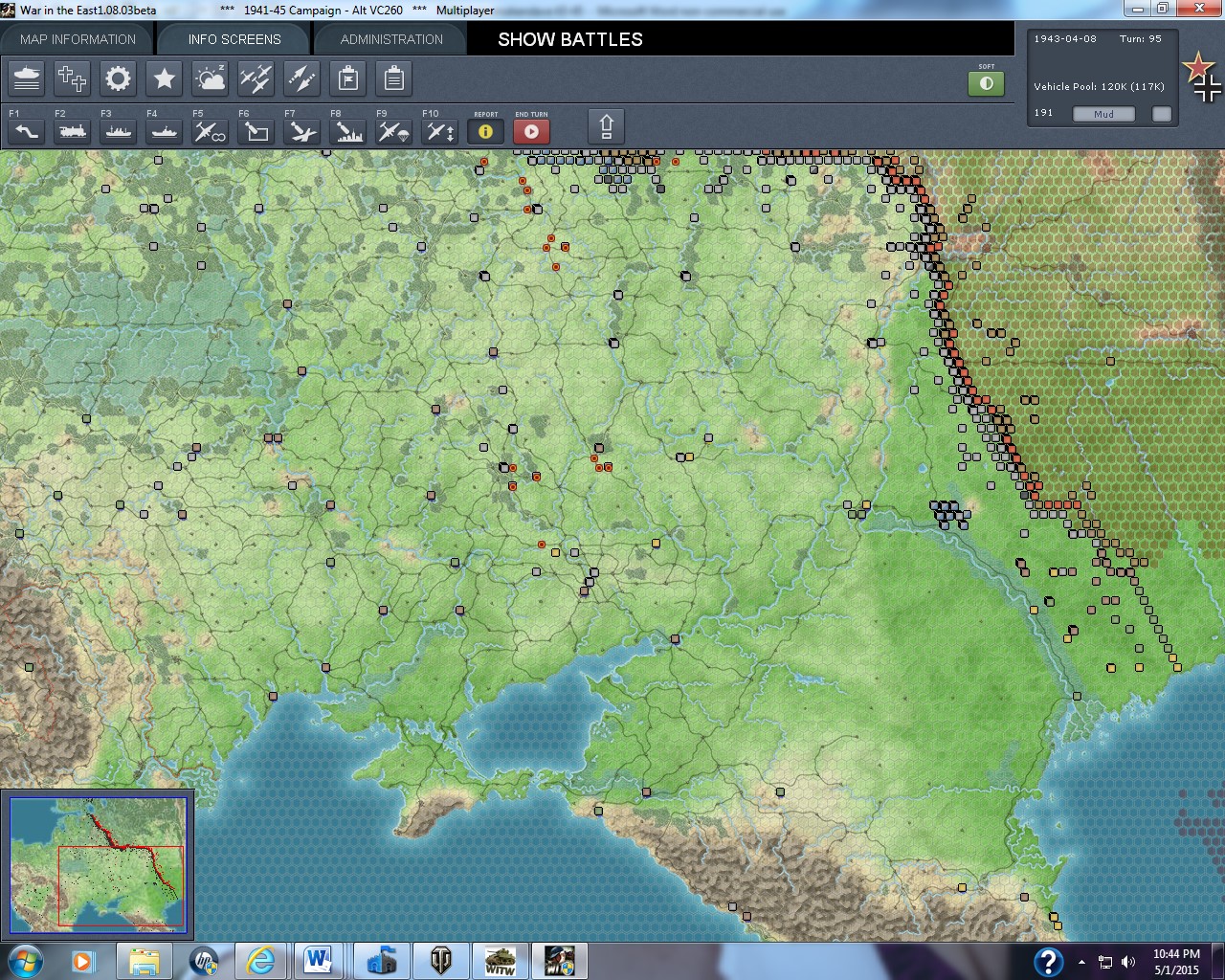Select F2 rail move train icon
This screenshot has width=1225, height=980.
point(73,131)
